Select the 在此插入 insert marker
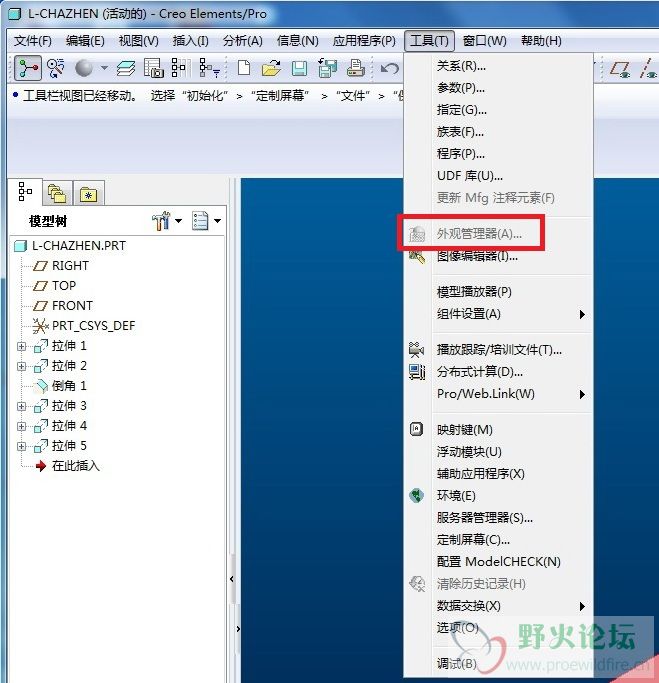 point(67,466)
